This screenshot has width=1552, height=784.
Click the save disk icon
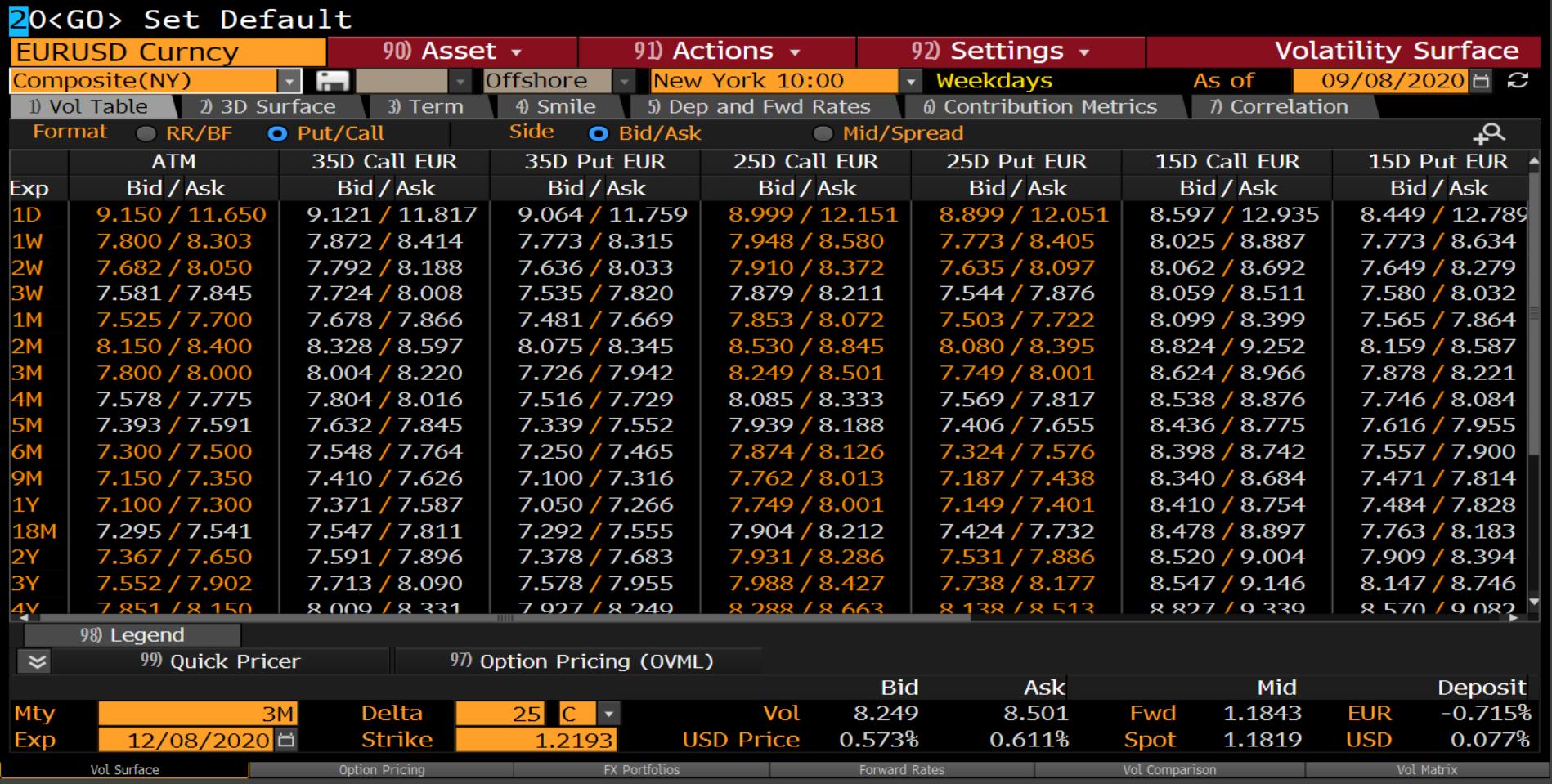tap(332, 81)
